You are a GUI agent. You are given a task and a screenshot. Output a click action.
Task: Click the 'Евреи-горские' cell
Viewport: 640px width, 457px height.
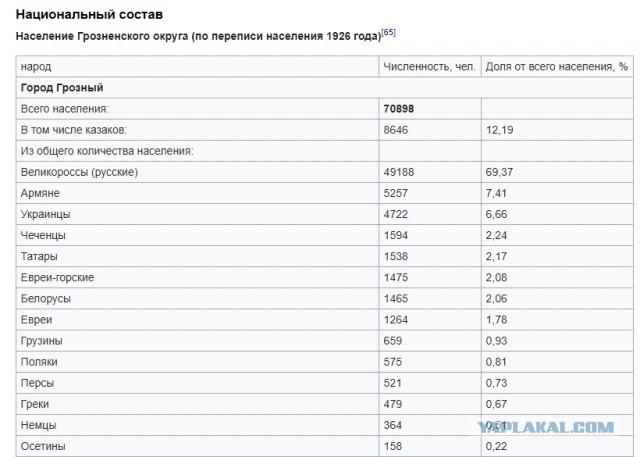(197, 277)
